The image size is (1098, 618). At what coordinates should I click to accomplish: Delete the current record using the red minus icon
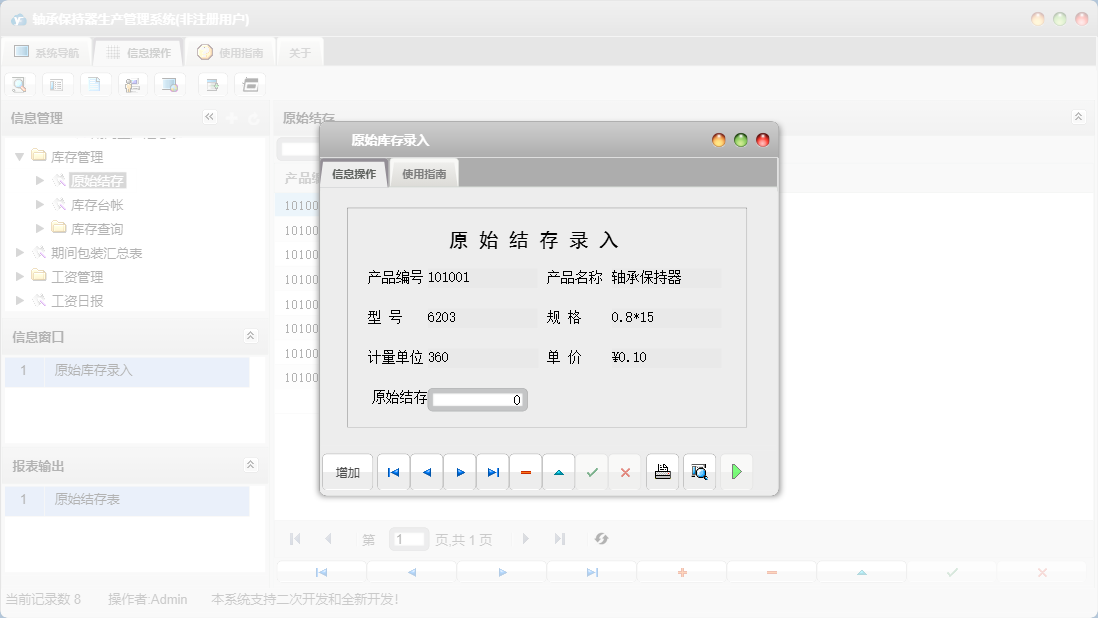pyautogui.click(x=525, y=471)
